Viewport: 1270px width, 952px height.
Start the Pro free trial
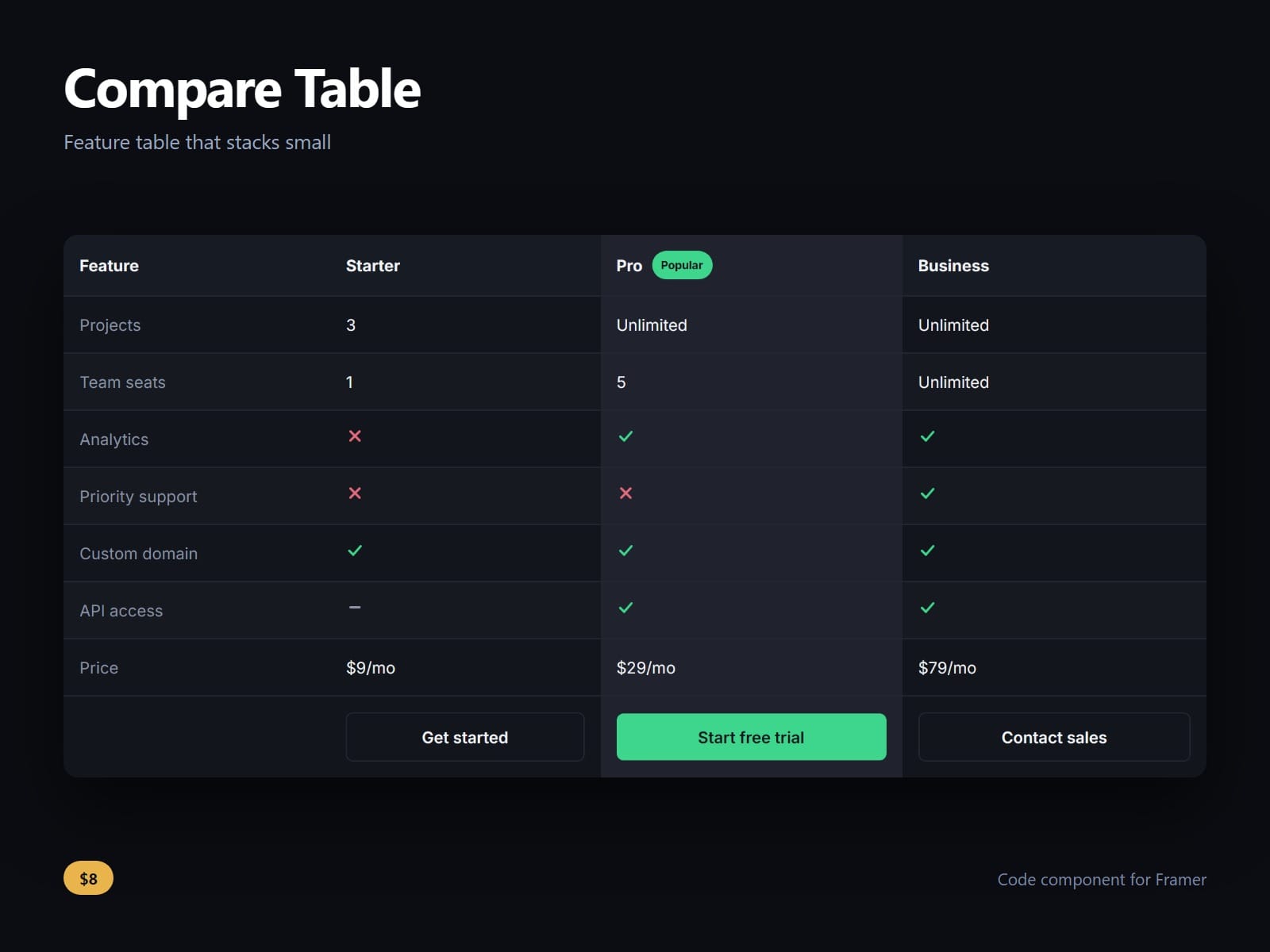pos(751,737)
